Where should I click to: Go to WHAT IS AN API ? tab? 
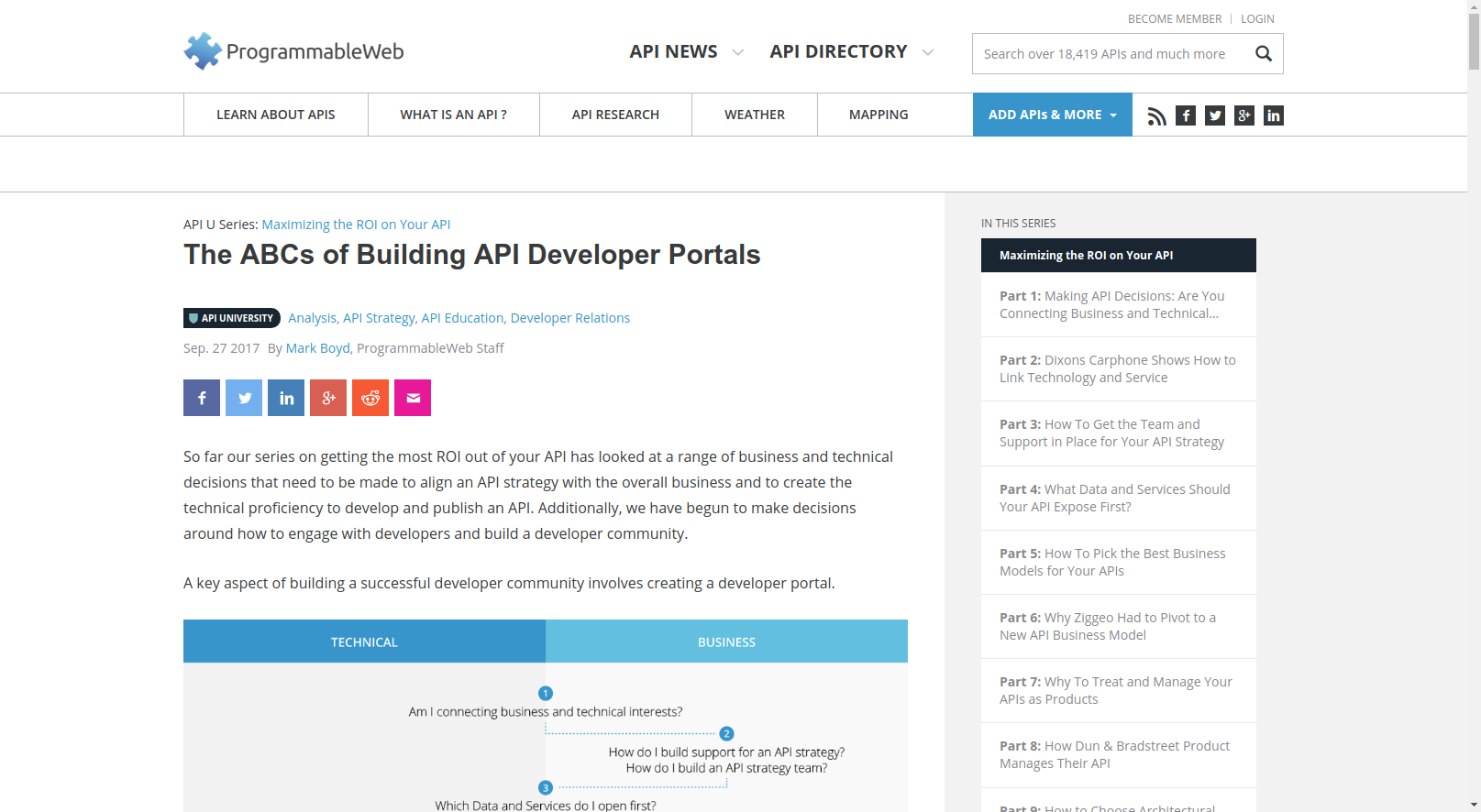[x=454, y=115]
